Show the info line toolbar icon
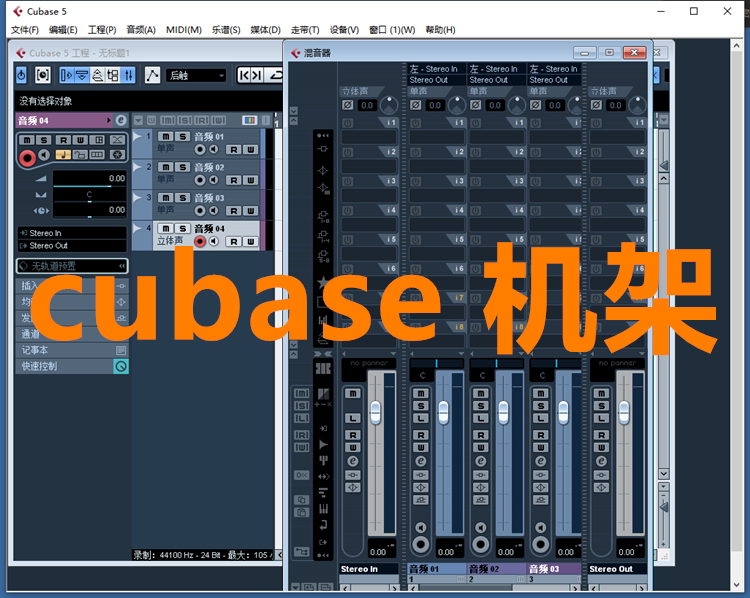Image resolution: width=750 pixels, height=598 pixels. [82, 75]
